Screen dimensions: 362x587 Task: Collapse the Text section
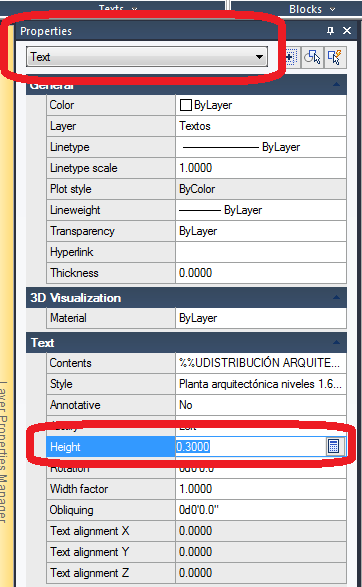point(336,342)
